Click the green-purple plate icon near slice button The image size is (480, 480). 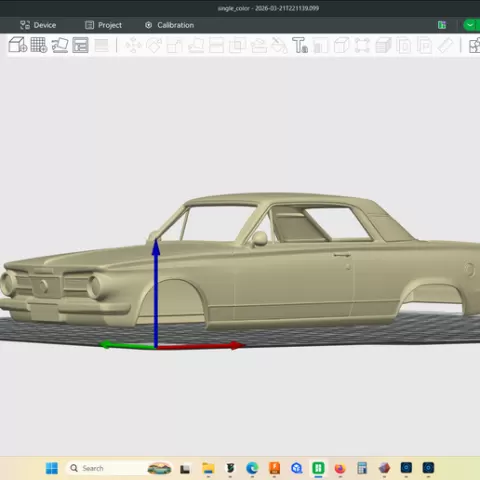pos(442,25)
